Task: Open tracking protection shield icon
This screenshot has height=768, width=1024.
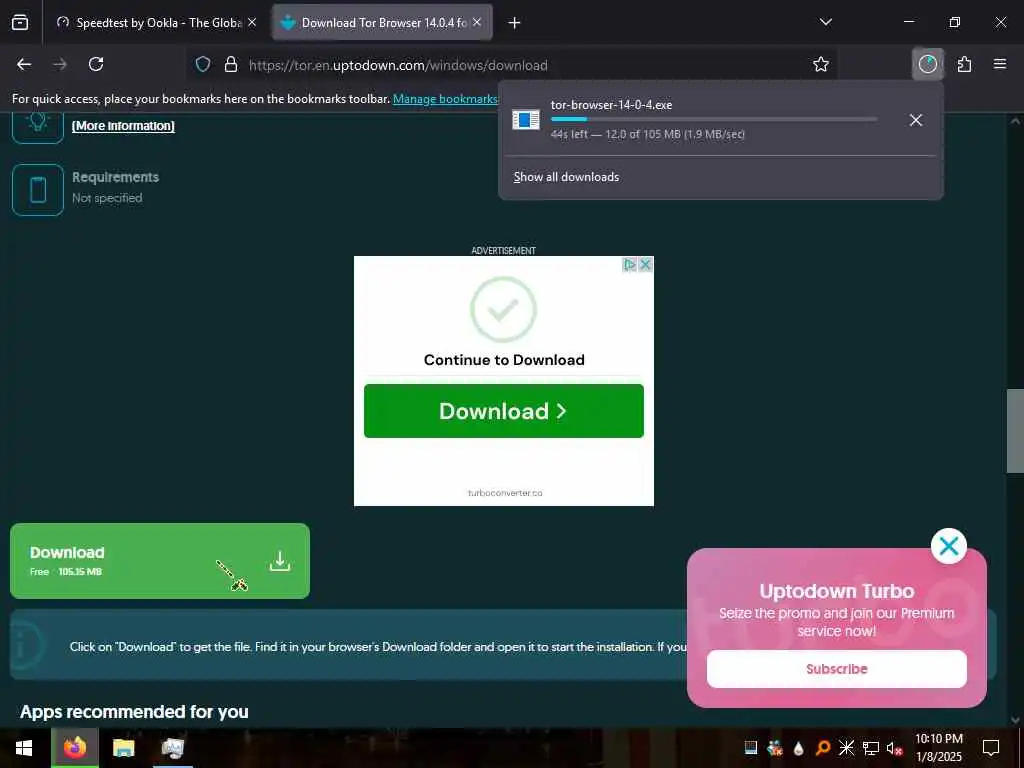Action: click(203, 64)
